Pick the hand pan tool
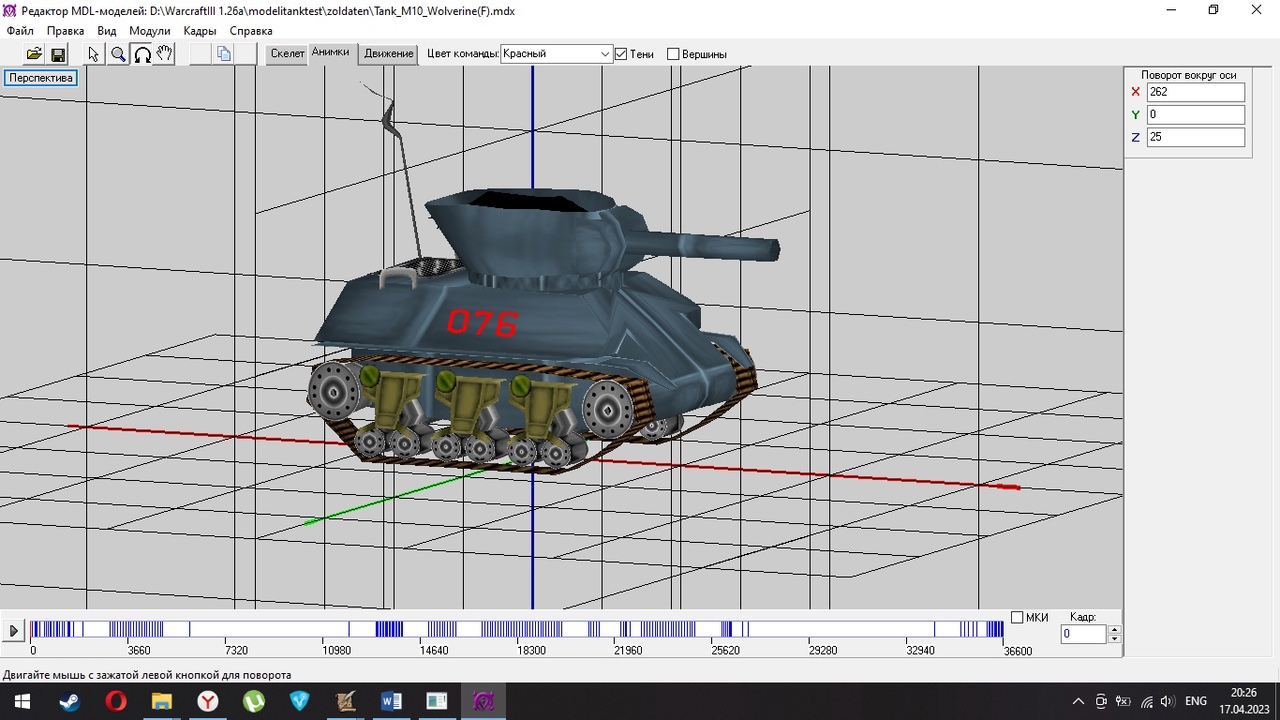Viewport: 1280px width, 720px height. pyautogui.click(x=165, y=54)
